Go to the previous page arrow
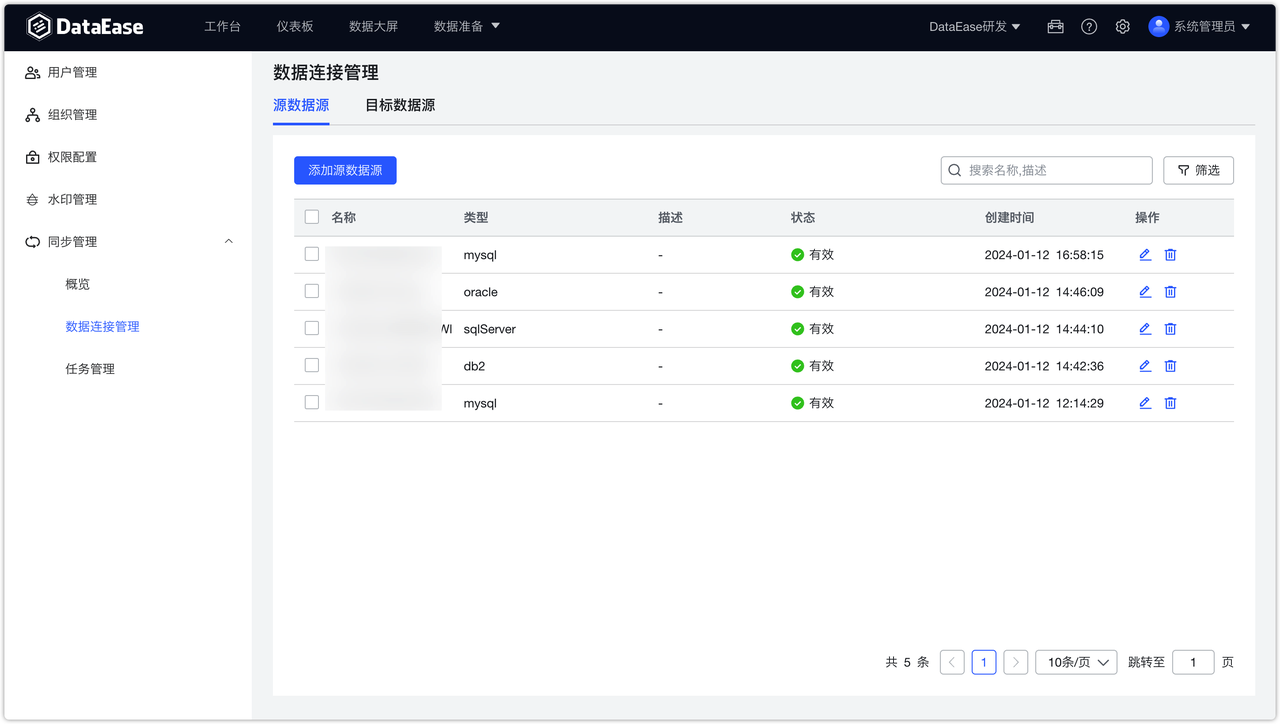Screen dimensions: 1280x724 952,662
